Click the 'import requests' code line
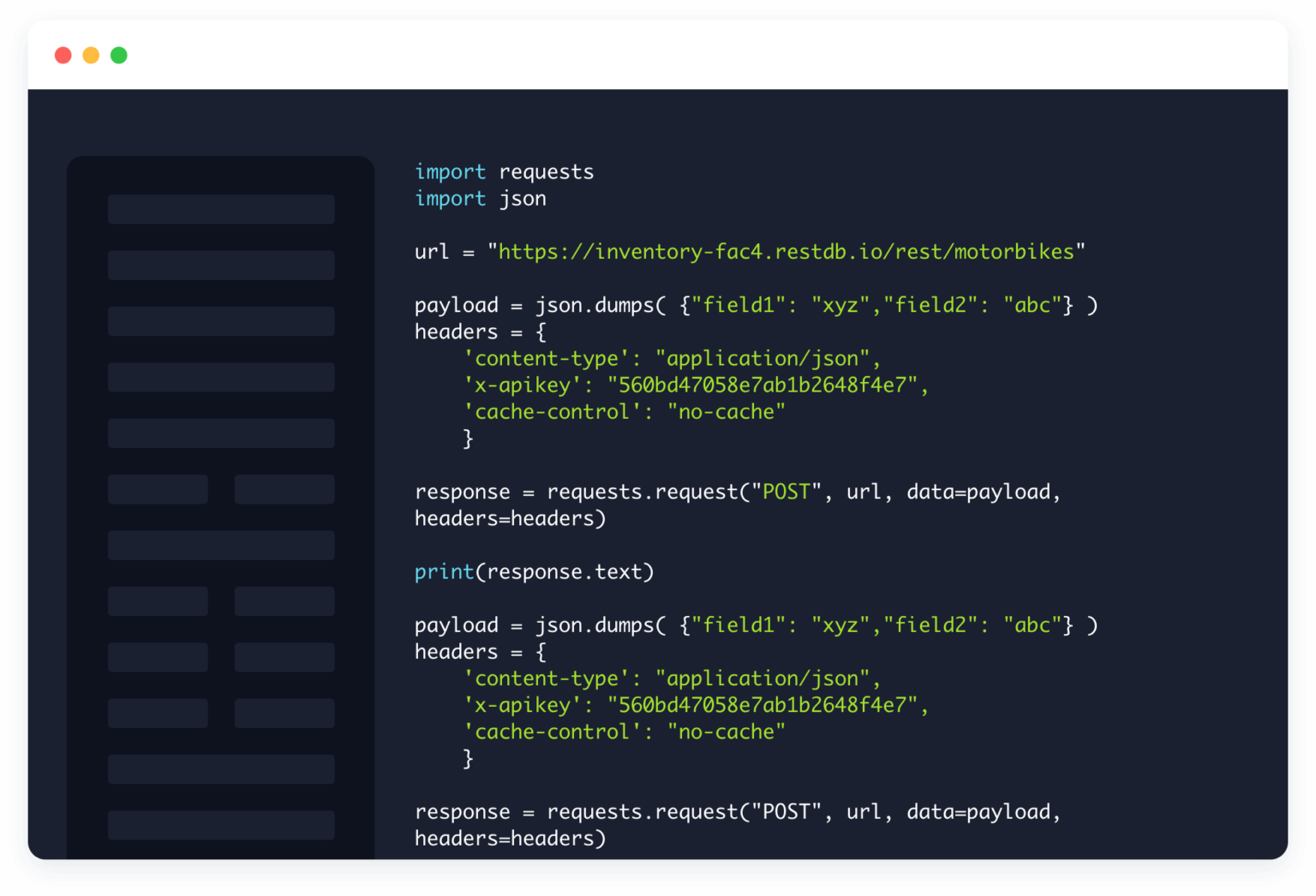1316x896 pixels. pyautogui.click(x=504, y=172)
